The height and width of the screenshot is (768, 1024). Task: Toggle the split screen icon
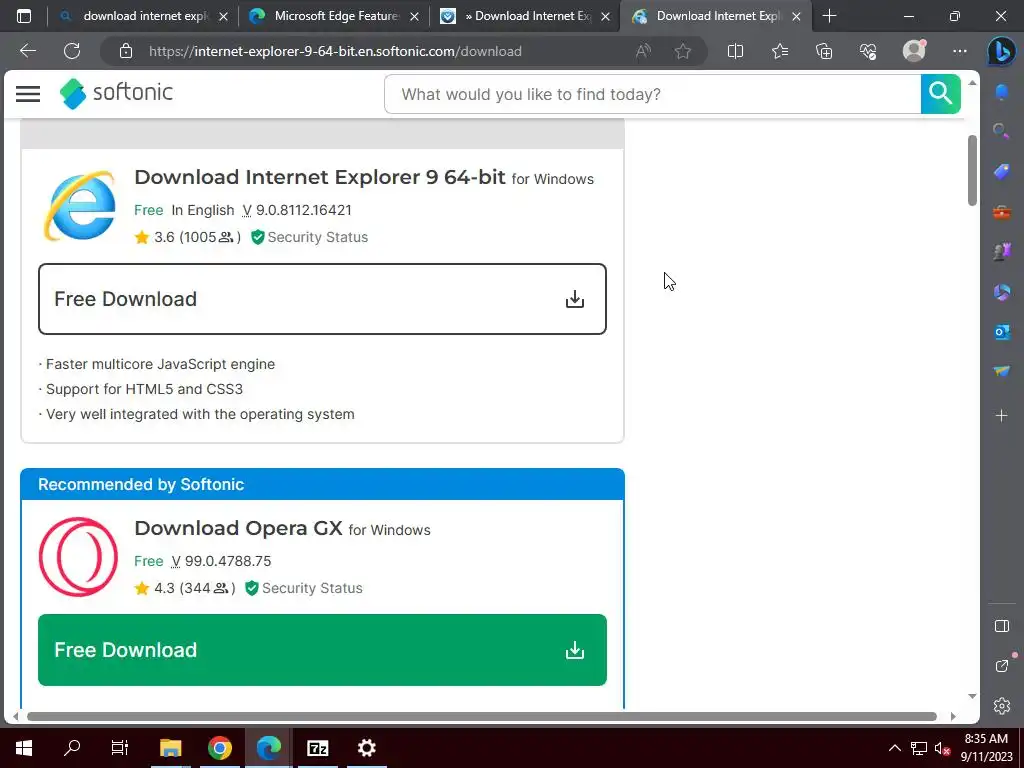point(735,51)
